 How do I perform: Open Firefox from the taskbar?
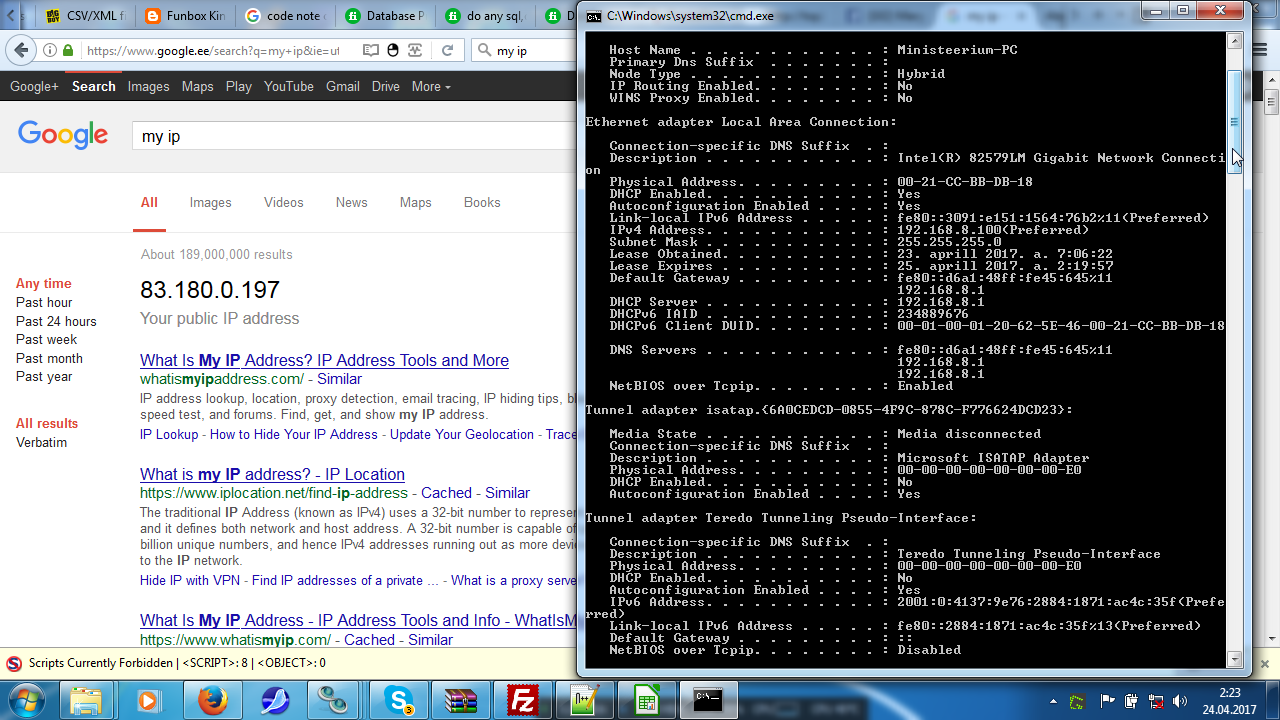pos(212,700)
